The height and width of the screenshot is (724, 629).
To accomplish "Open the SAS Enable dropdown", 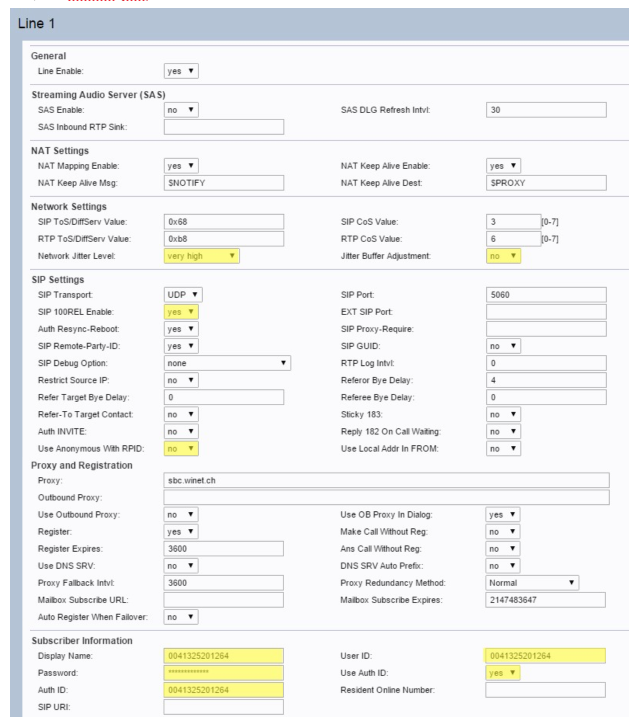I will pos(181,110).
